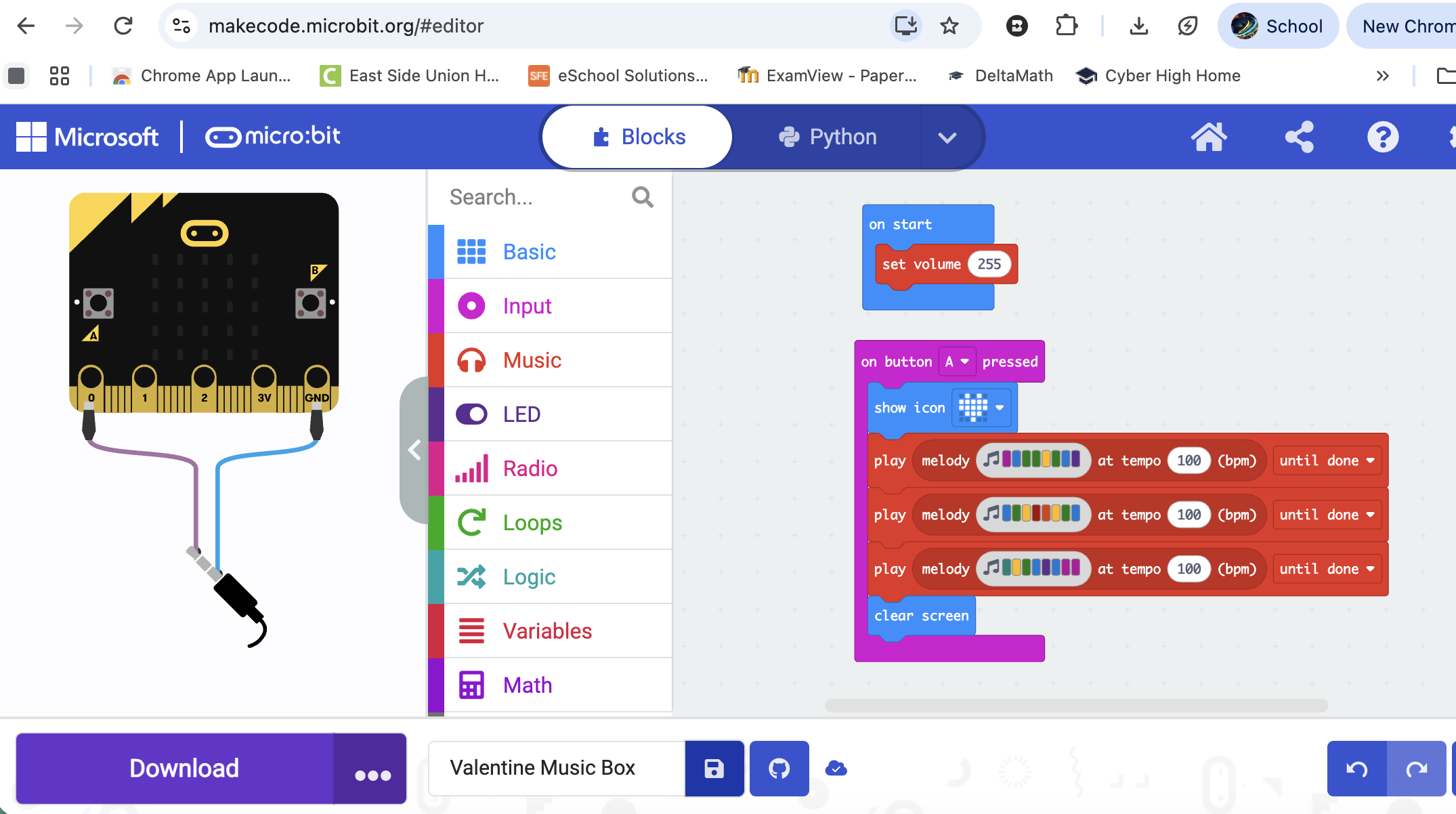Viewport: 1456px width, 814px height.
Task: Open the Loops blocks category
Action: pyautogui.click(x=550, y=523)
